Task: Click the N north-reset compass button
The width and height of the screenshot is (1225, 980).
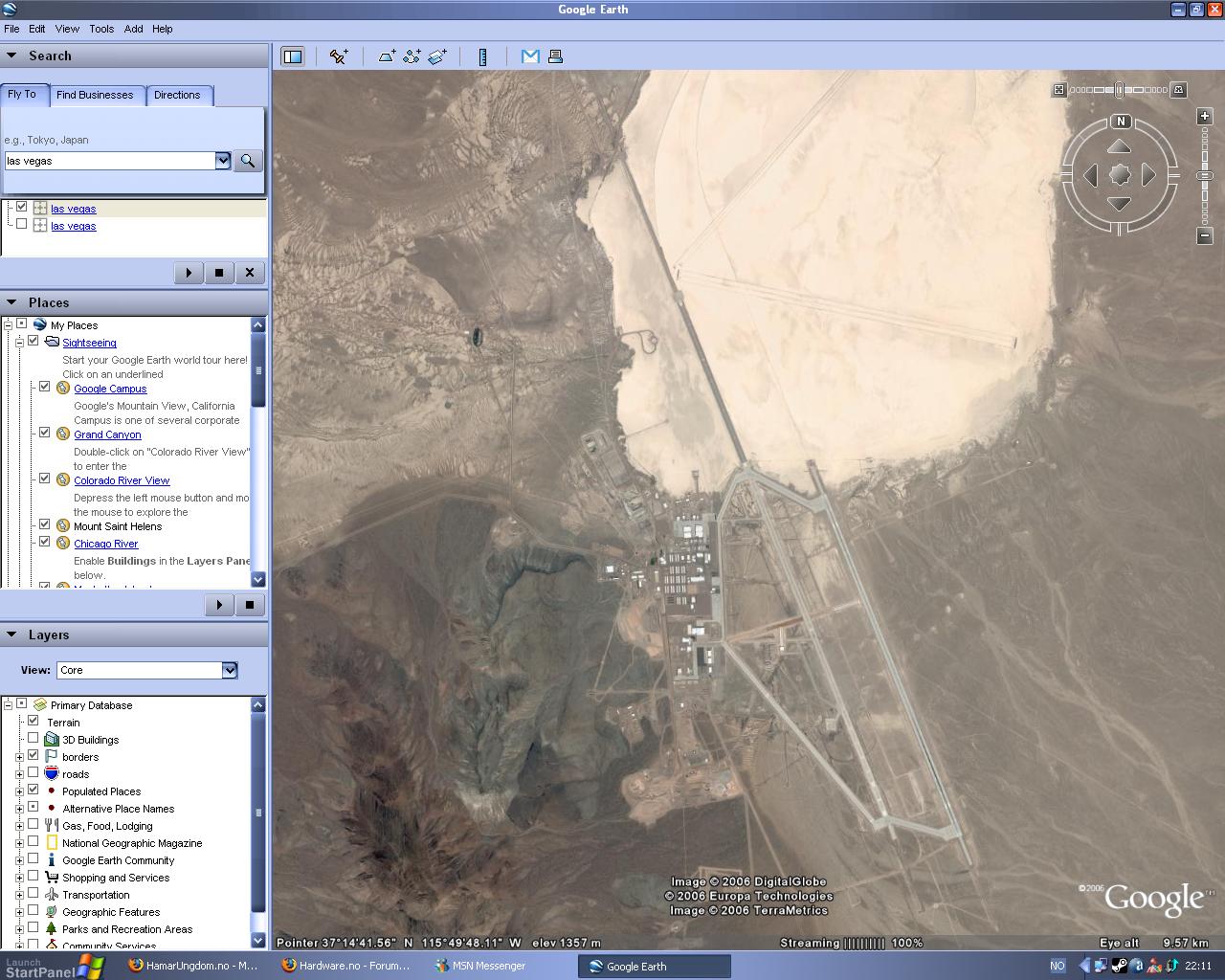Action: click(x=1121, y=122)
